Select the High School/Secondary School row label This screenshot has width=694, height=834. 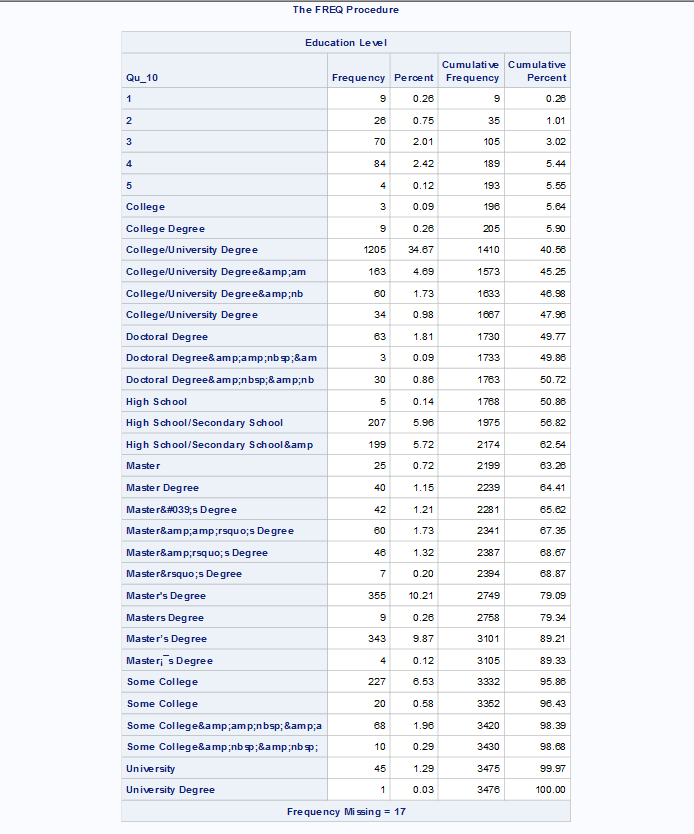point(204,423)
